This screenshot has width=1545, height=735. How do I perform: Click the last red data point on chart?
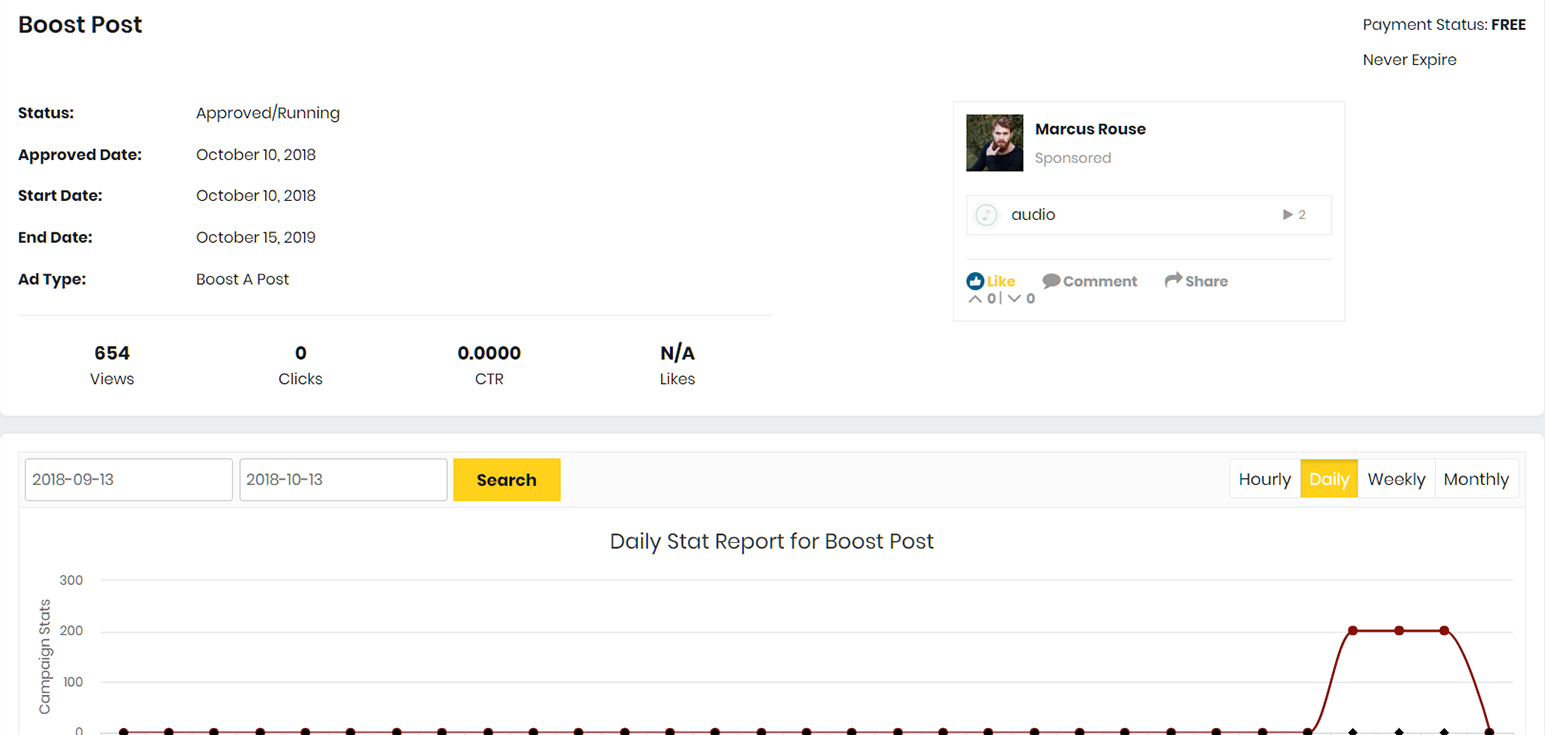point(1489,732)
